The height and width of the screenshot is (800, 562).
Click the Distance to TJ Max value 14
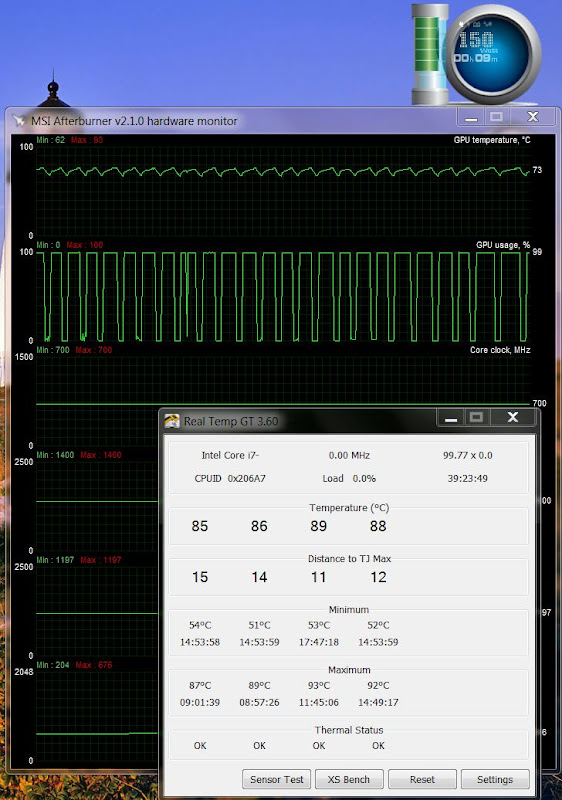259,577
